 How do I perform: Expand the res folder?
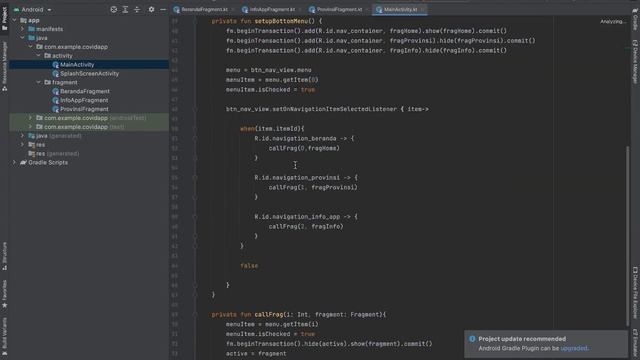23,145
